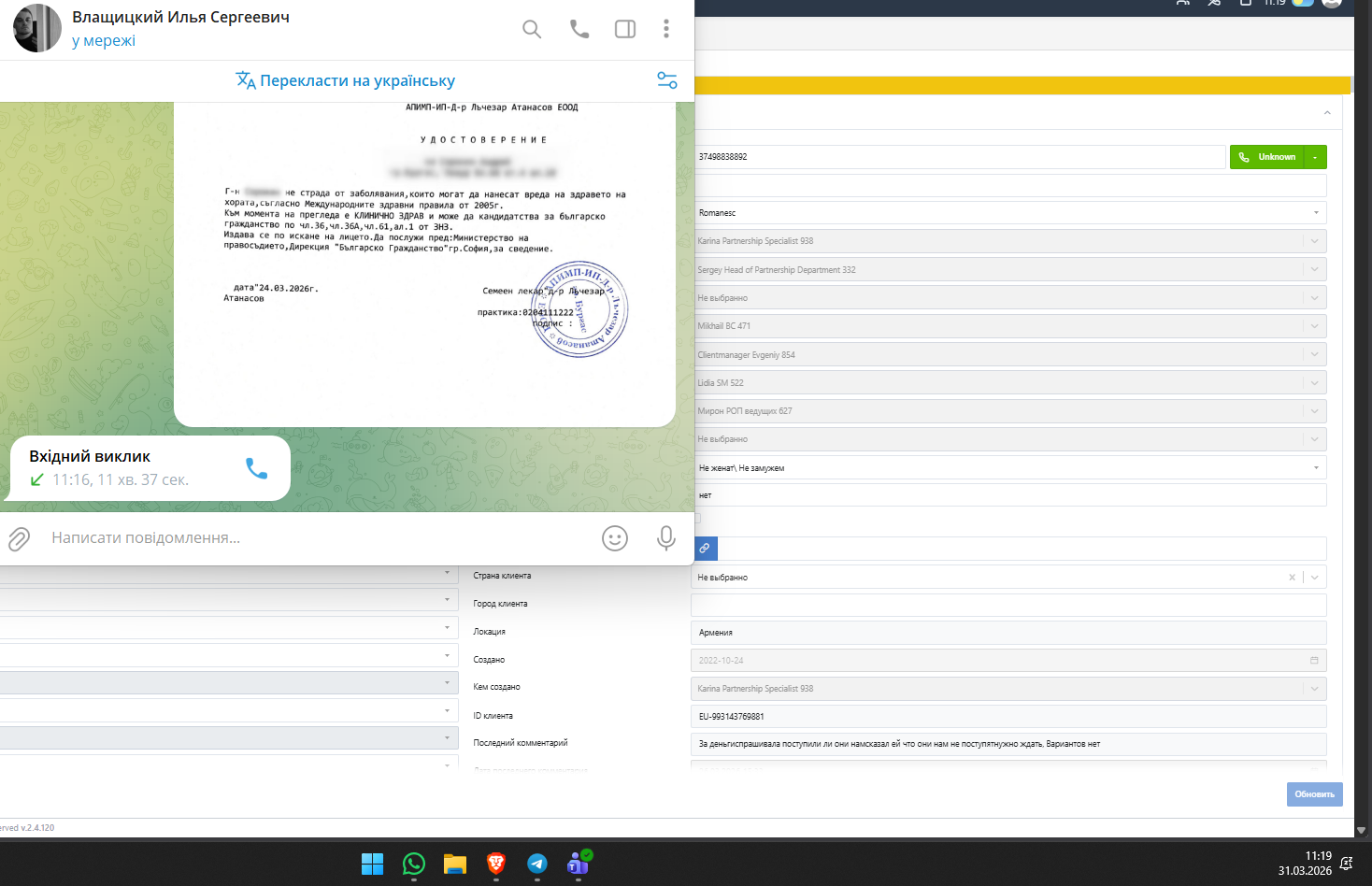
Task: Open WhatsApp from the taskbar
Action: click(x=414, y=864)
